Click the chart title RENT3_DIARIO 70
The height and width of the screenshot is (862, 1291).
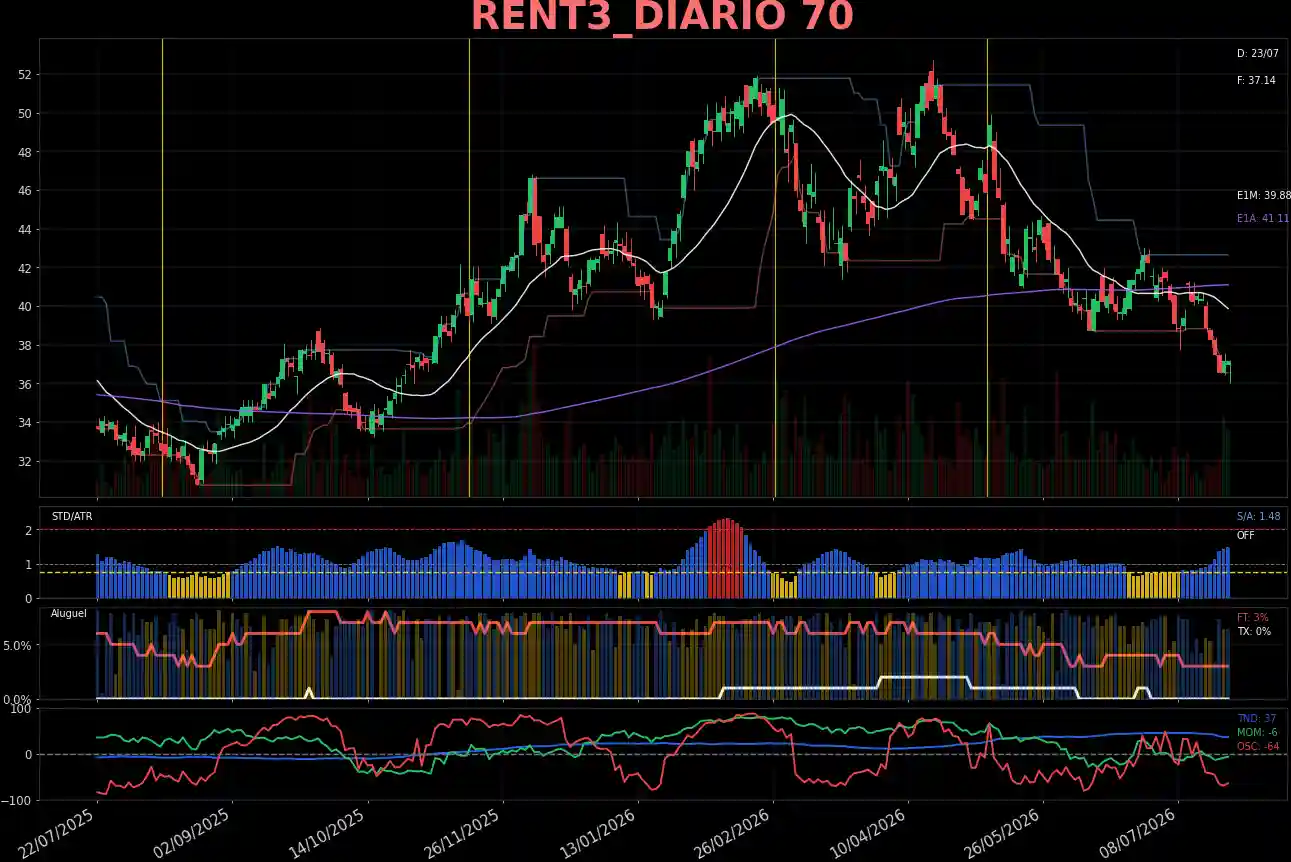point(662,17)
